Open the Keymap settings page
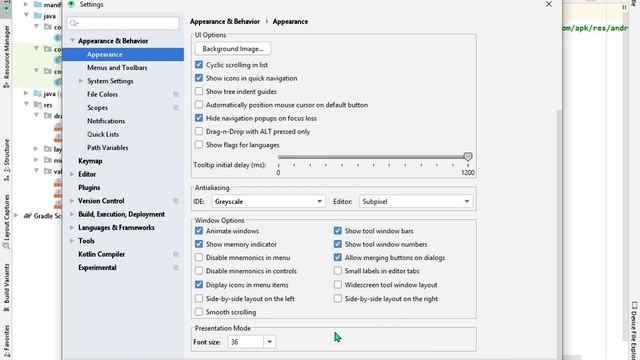This screenshot has height=360, width=640. pos(90,161)
